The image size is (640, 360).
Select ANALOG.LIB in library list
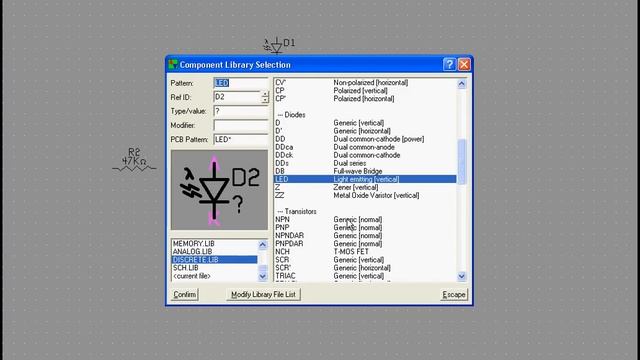click(214, 251)
